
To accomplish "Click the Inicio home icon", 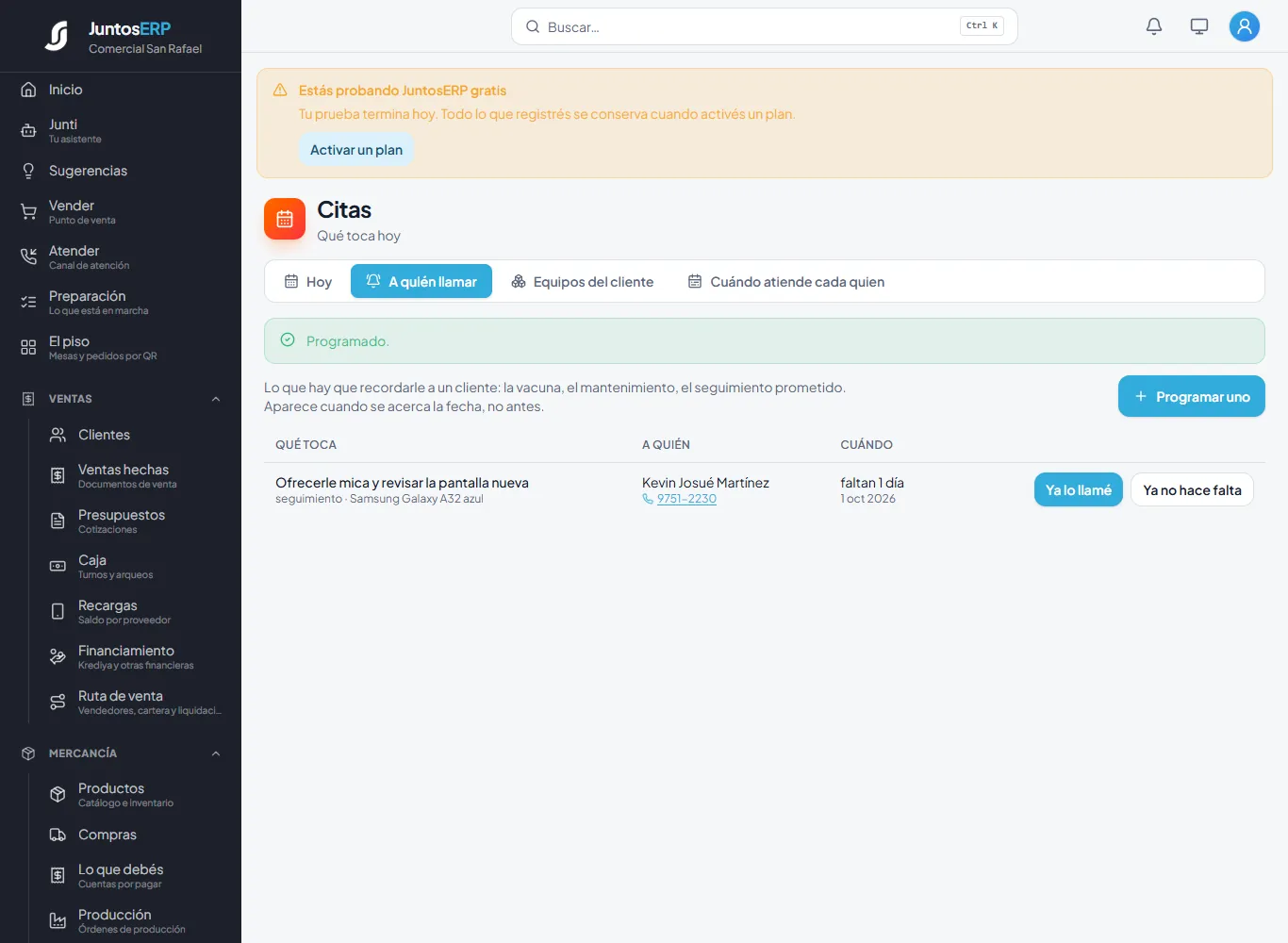I will [x=28, y=90].
